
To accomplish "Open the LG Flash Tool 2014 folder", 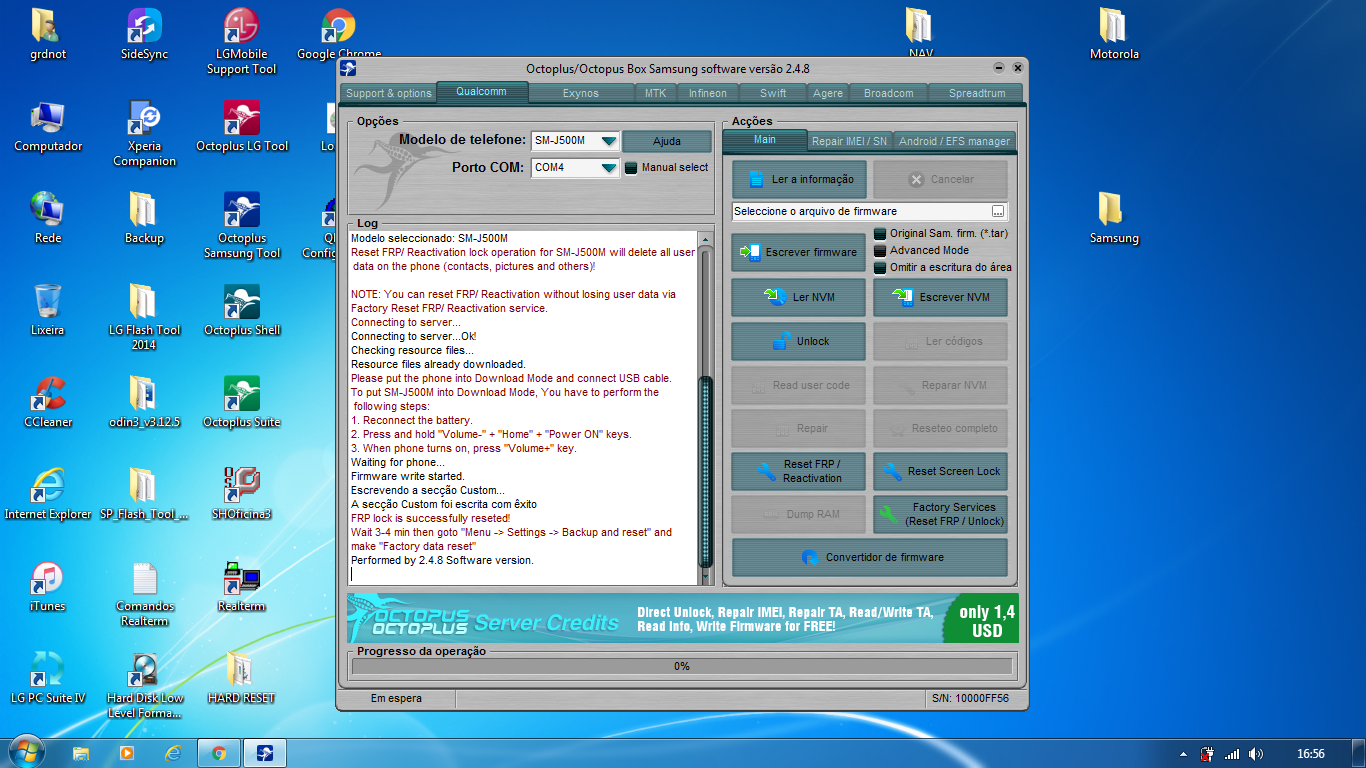I will pos(144,317).
